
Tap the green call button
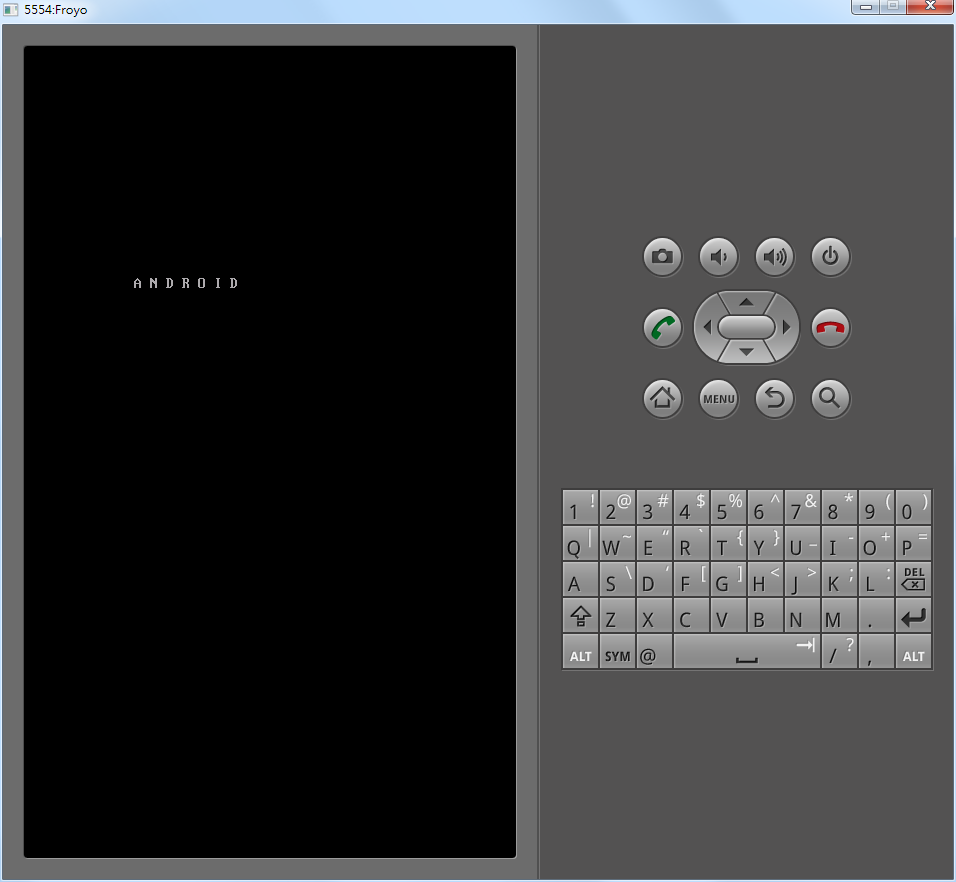point(662,328)
